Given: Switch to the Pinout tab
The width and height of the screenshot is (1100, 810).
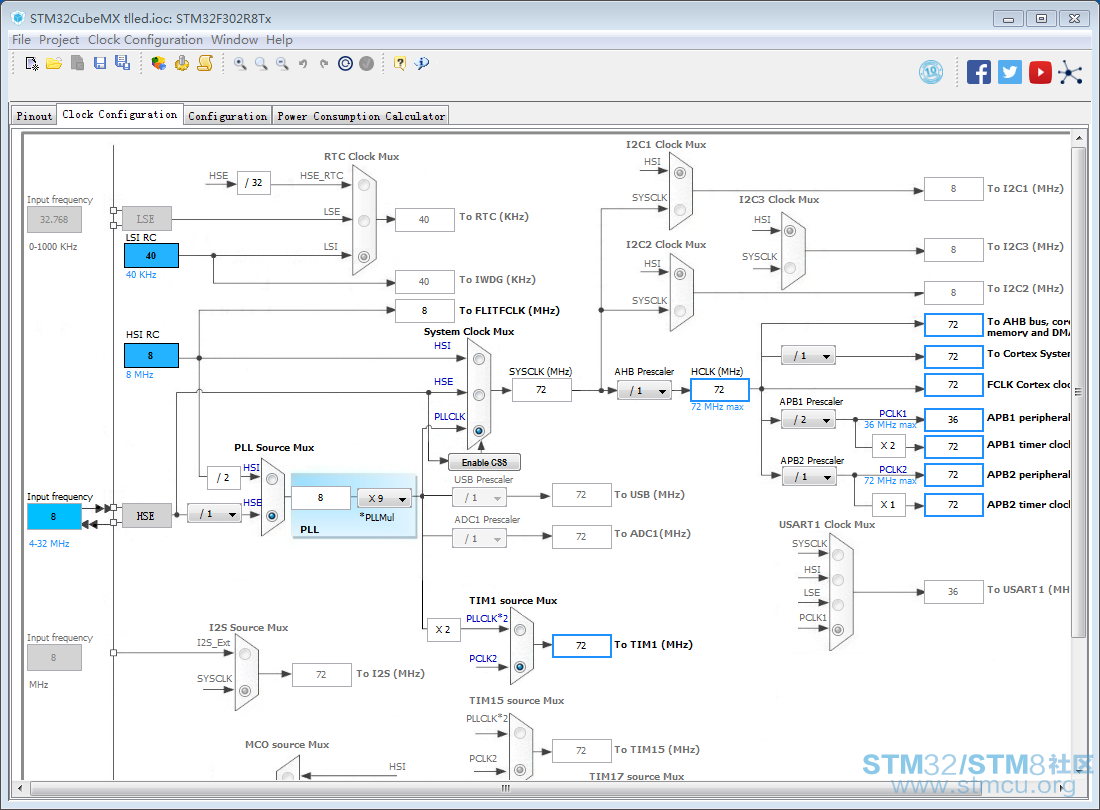Looking at the screenshot, I should (34, 116).
